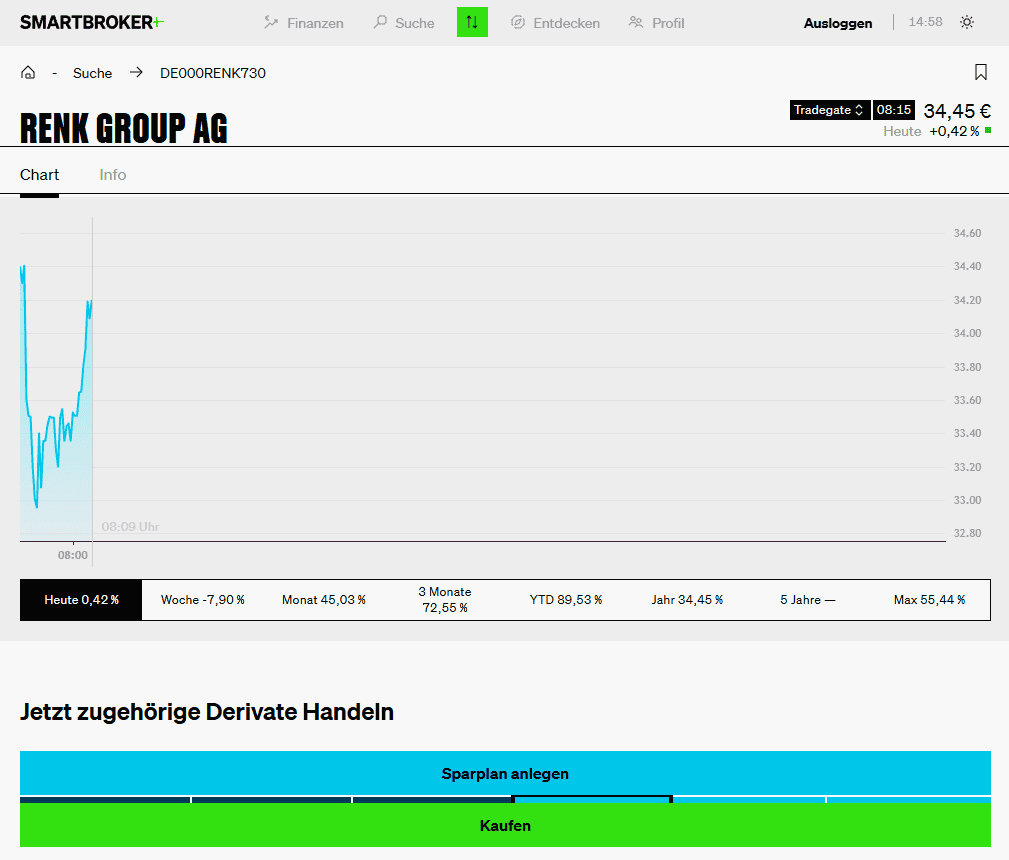Switch to the Info tab
1009x860 pixels.
click(x=113, y=175)
